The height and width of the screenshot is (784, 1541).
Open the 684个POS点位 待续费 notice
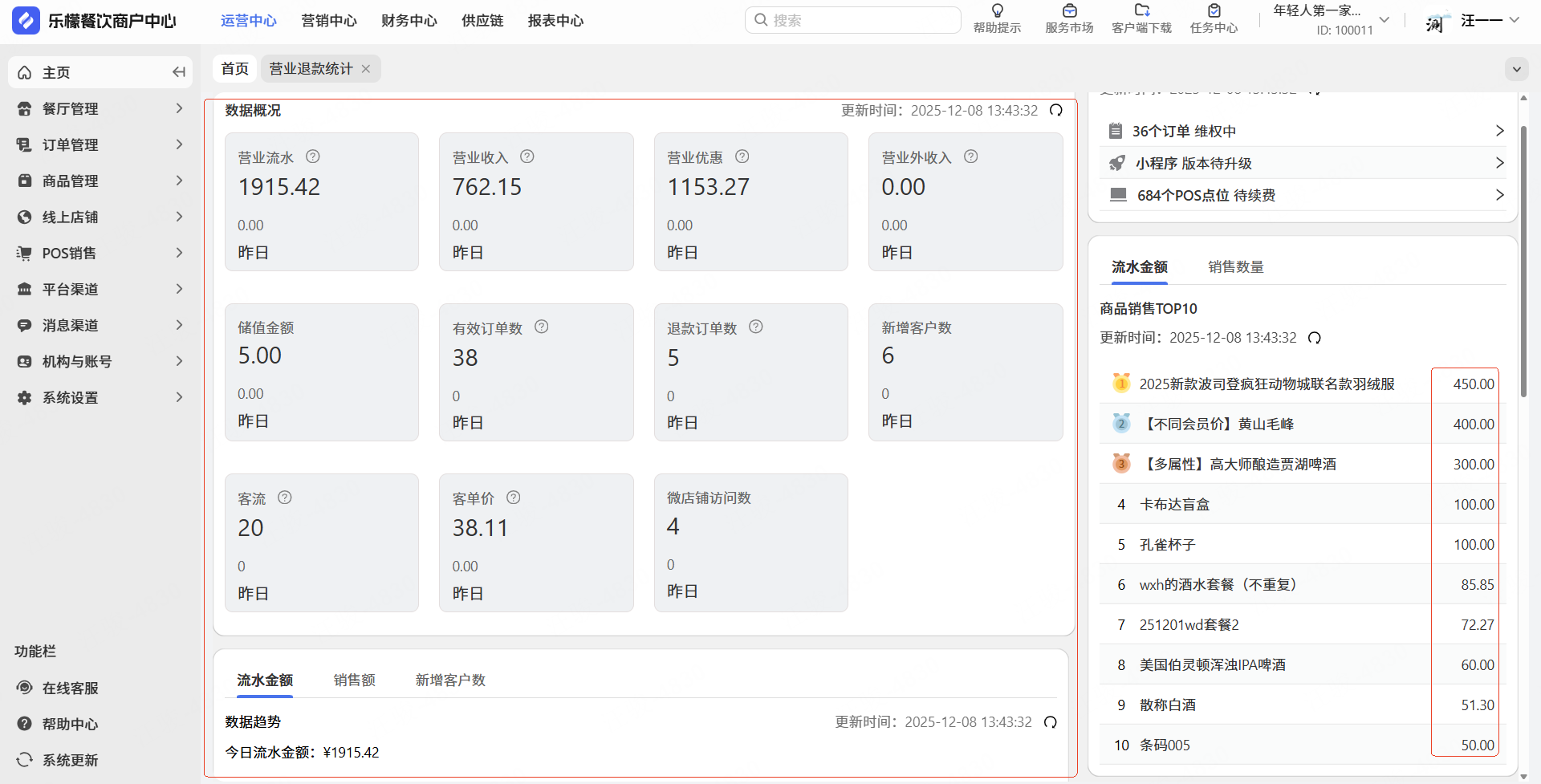pyautogui.click(x=1303, y=195)
